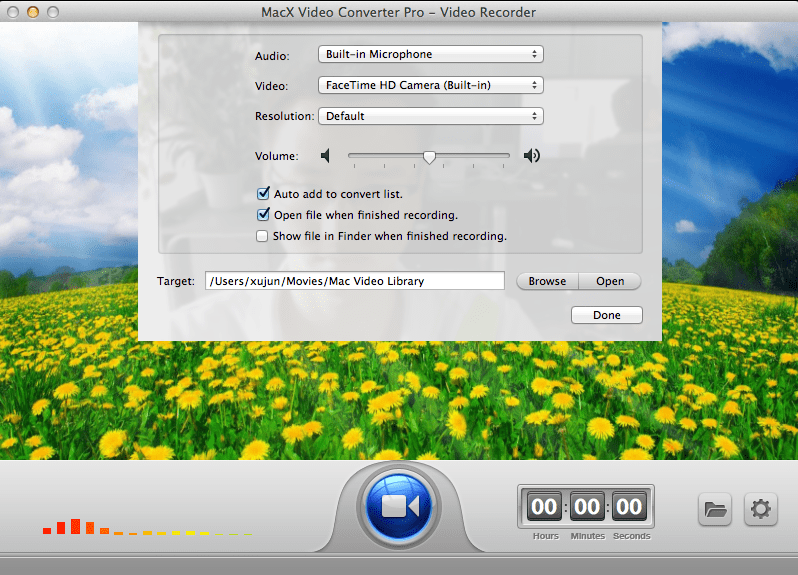Open recorder settings gear icon

[x=760, y=509]
